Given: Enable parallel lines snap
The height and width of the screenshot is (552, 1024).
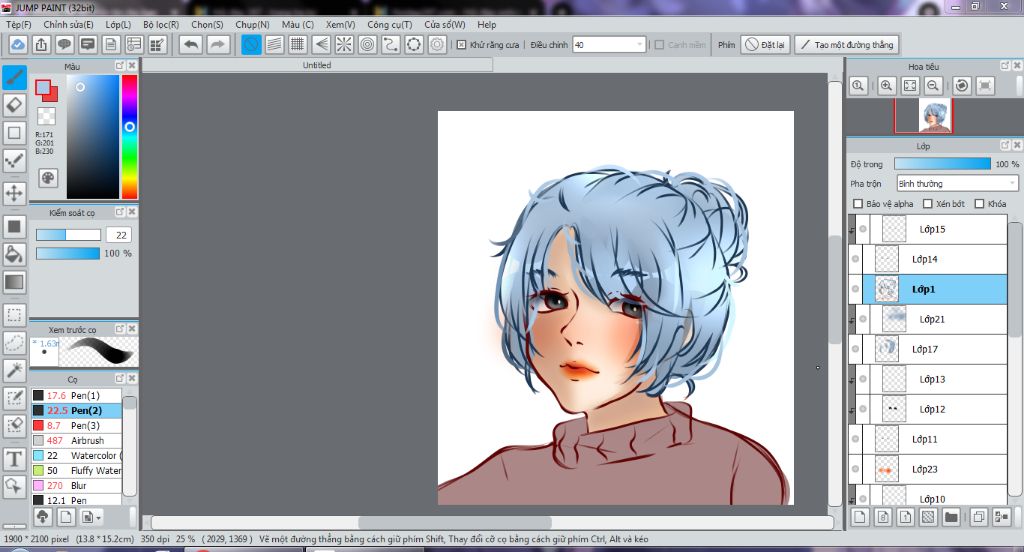Looking at the screenshot, I should coord(274,44).
